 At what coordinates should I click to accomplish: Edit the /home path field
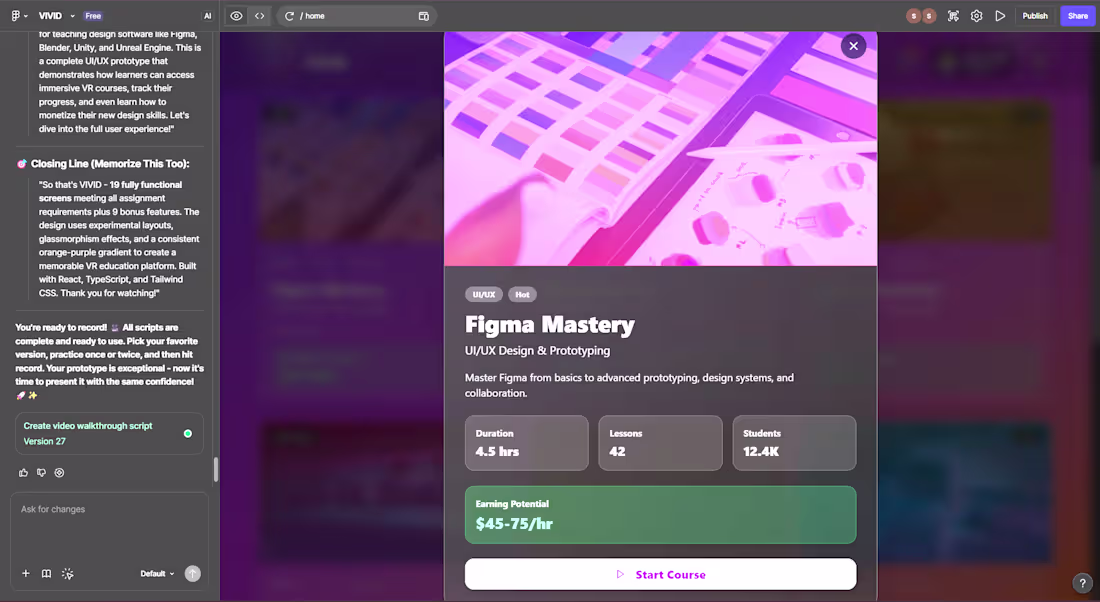pyautogui.click(x=356, y=15)
